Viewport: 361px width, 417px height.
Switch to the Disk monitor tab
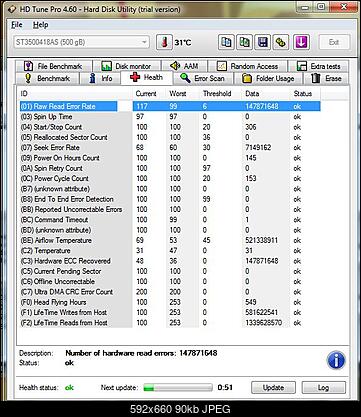click(x=126, y=66)
